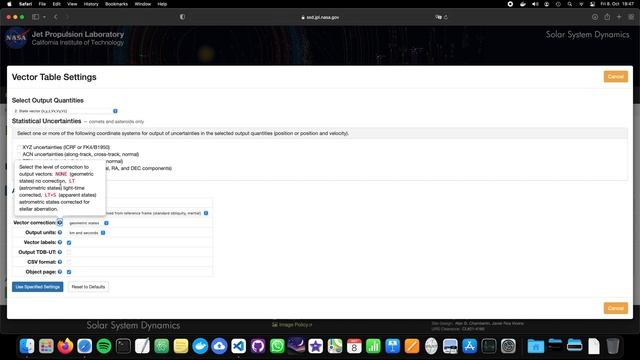Click the top Cancel button
The width and height of the screenshot is (640, 360).
tap(616, 77)
